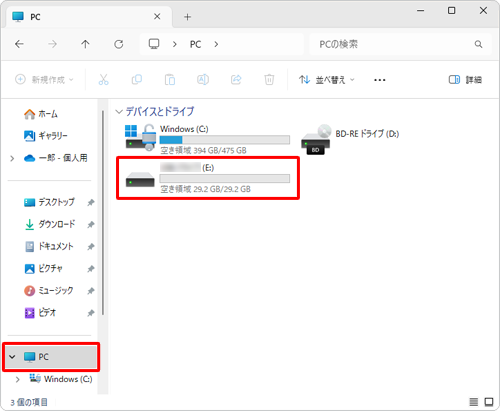Click chevron after PC in address bar
Image resolution: width=500 pixels, height=411 pixels.
click(x=216, y=44)
